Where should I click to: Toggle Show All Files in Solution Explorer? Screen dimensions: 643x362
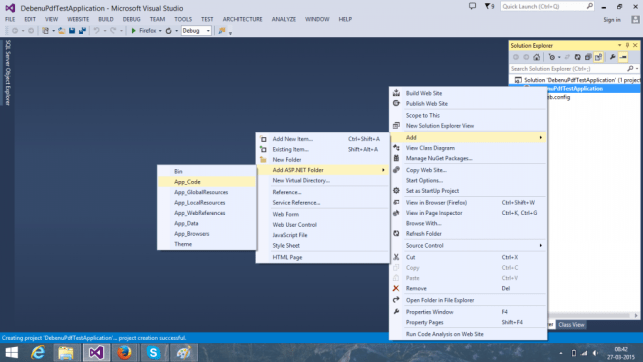(x=598, y=57)
